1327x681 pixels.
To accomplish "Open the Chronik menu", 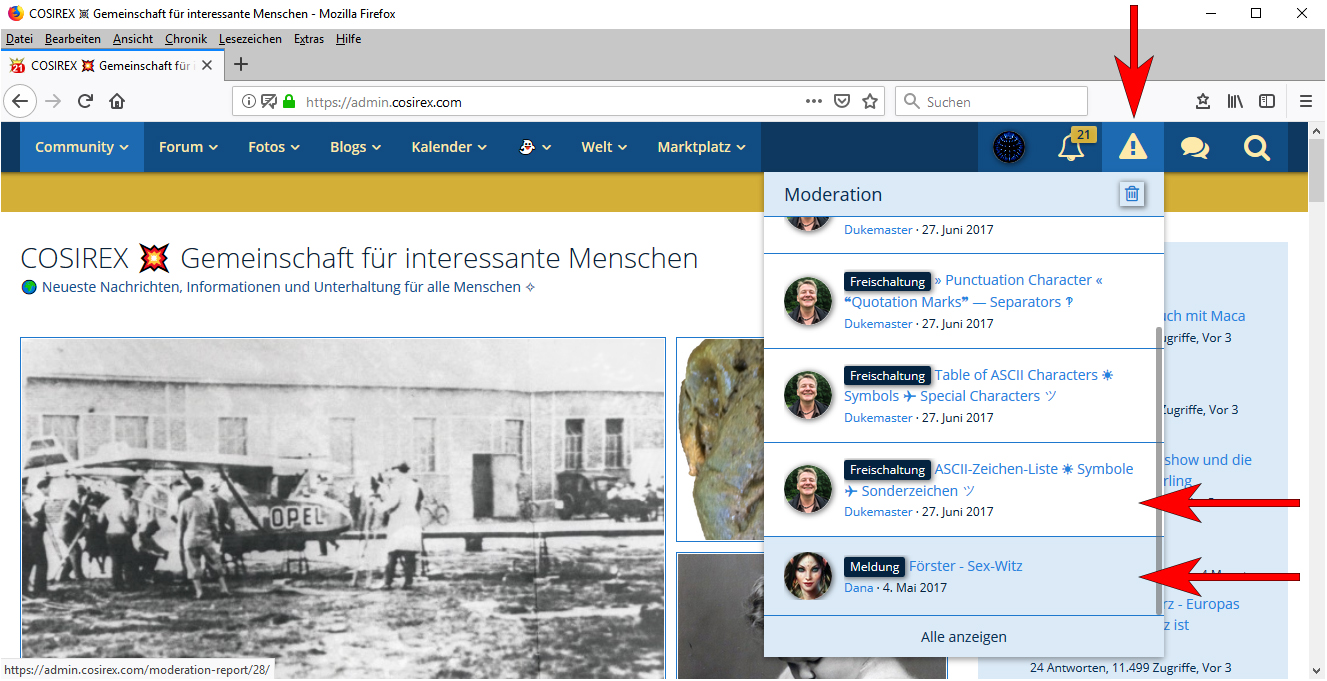I will click(186, 39).
